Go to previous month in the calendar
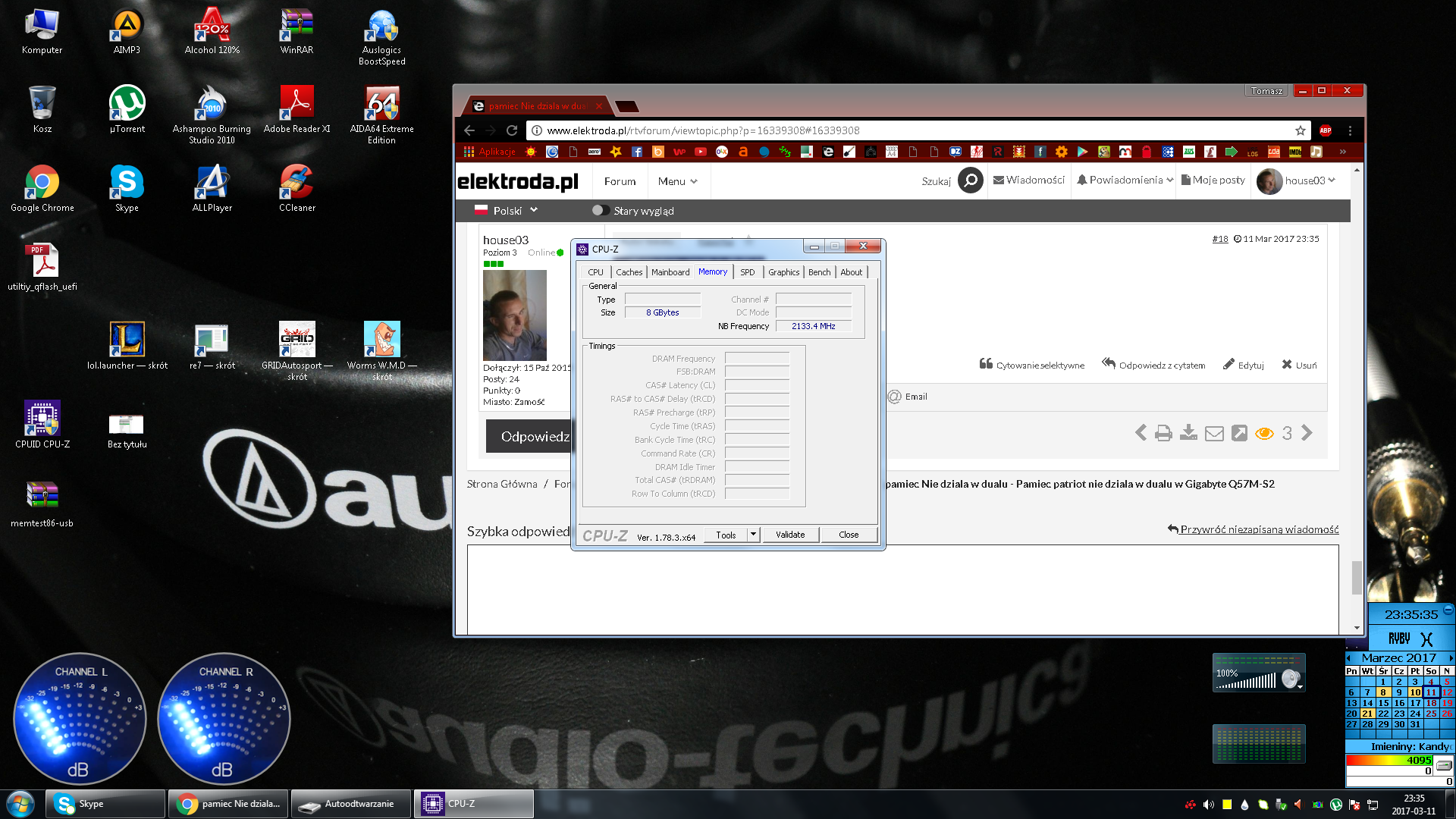The height and width of the screenshot is (819, 1456). pyautogui.click(x=1348, y=658)
